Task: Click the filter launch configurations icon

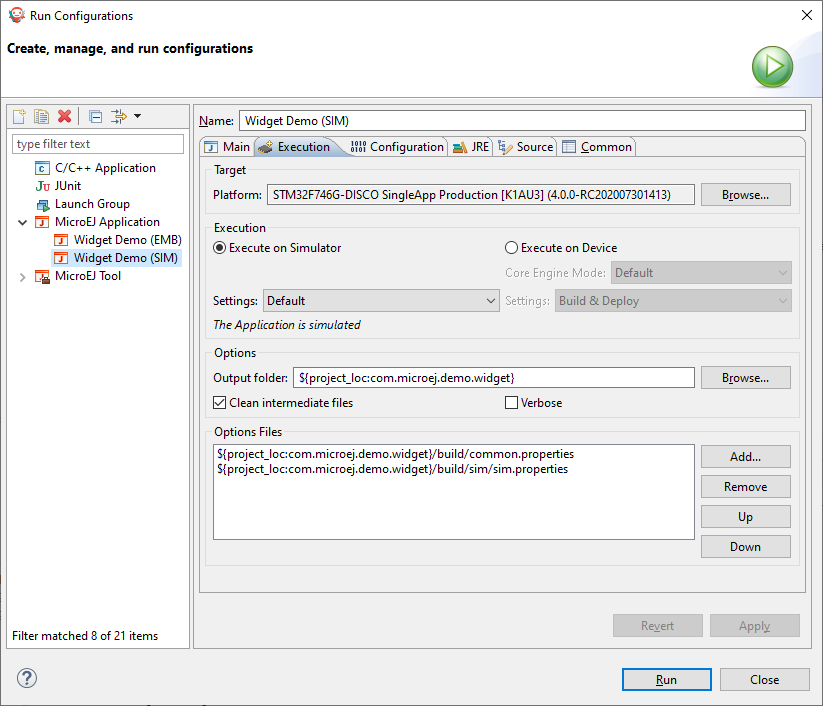Action: (x=120, y=117)
